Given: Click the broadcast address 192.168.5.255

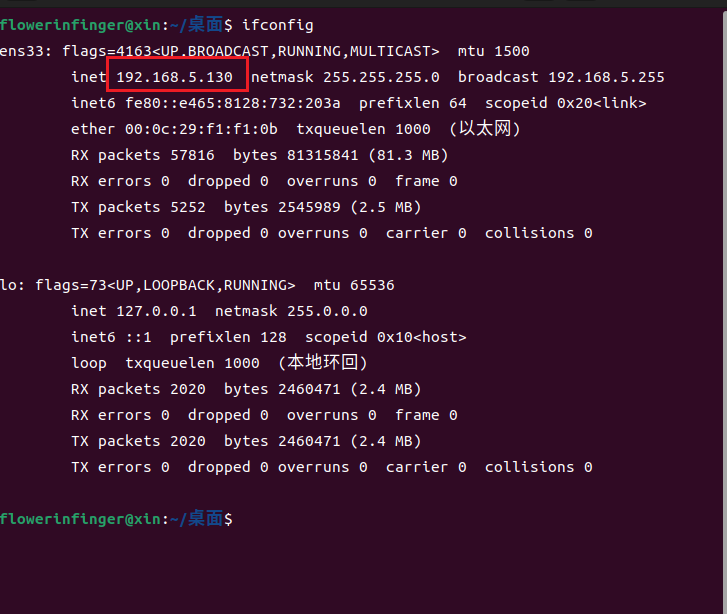Looking at the screenshot, I should coord(606,77).
